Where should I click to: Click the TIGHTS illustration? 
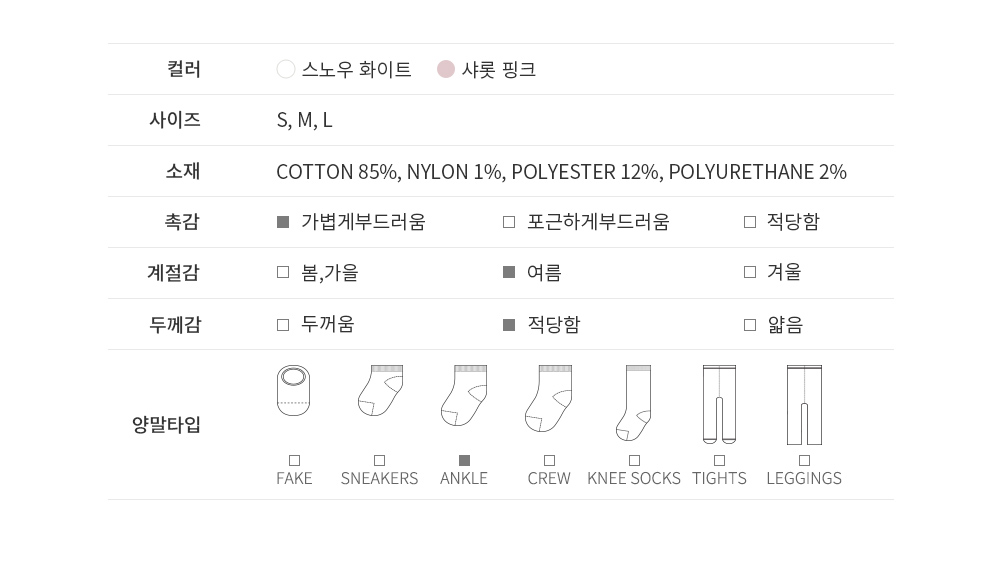point(719,404)
